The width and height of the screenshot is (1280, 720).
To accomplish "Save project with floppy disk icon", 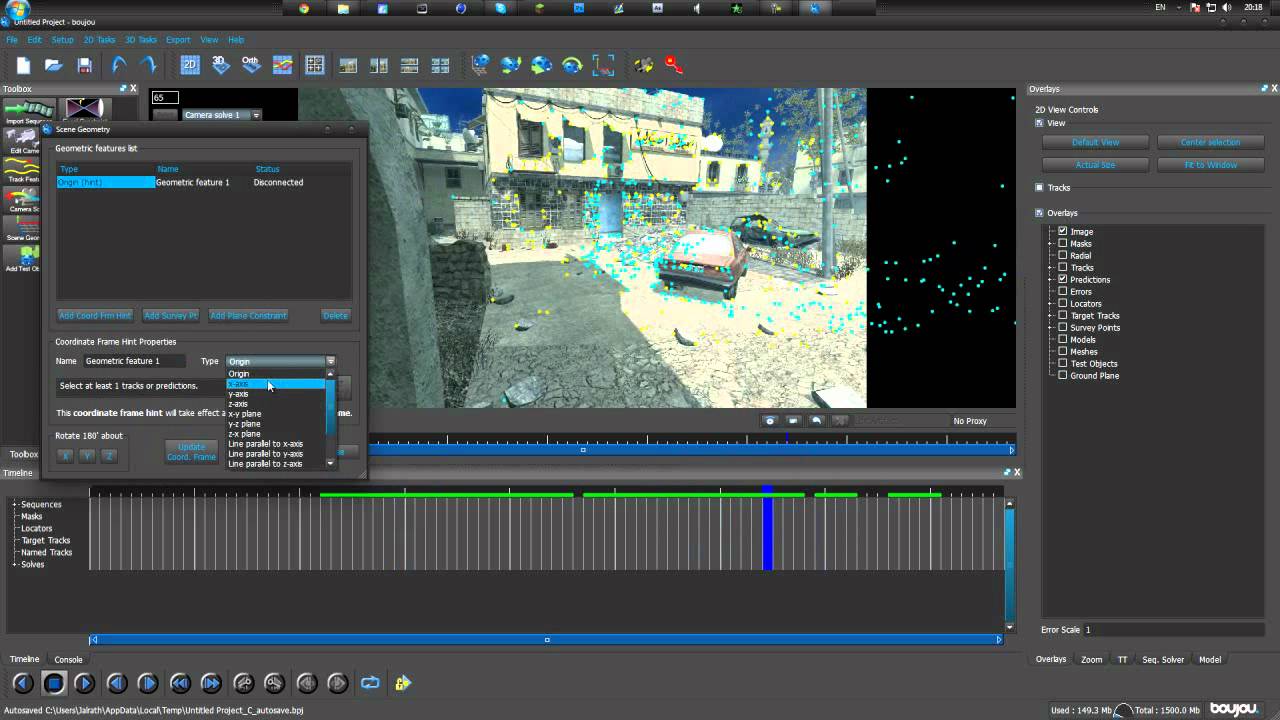I will (85, 66).
